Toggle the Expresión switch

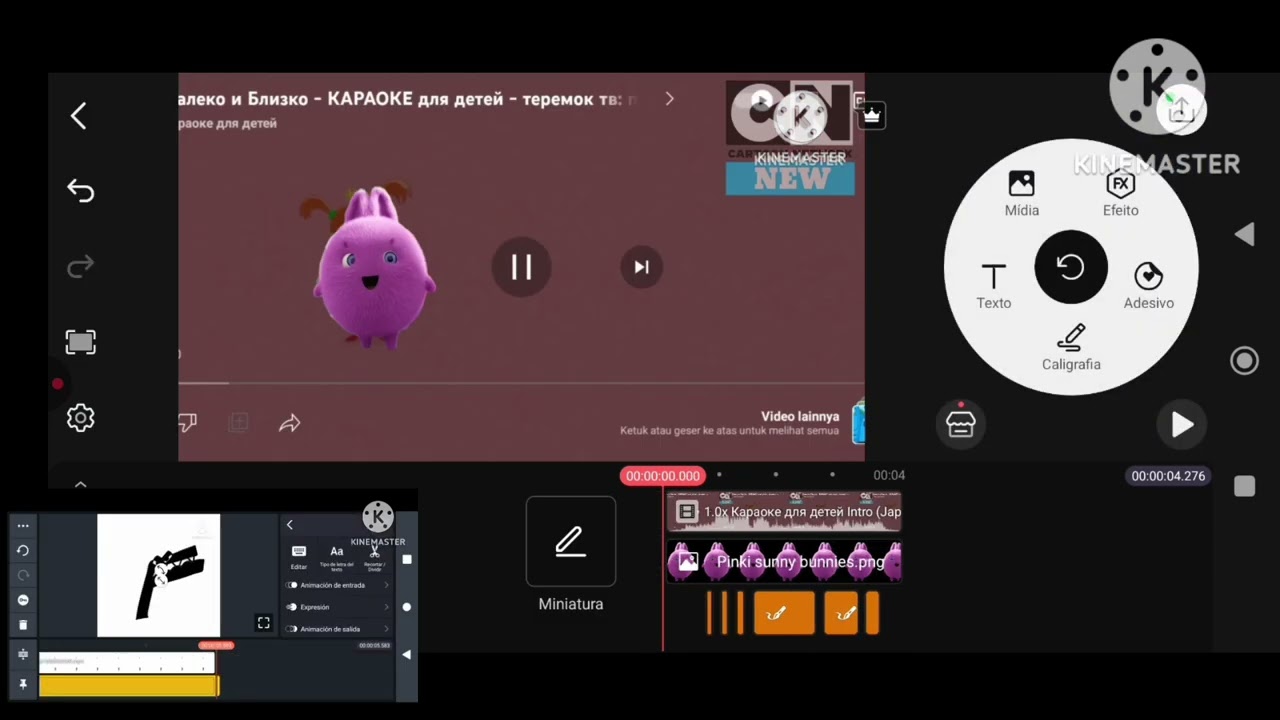tap(292, 607)
